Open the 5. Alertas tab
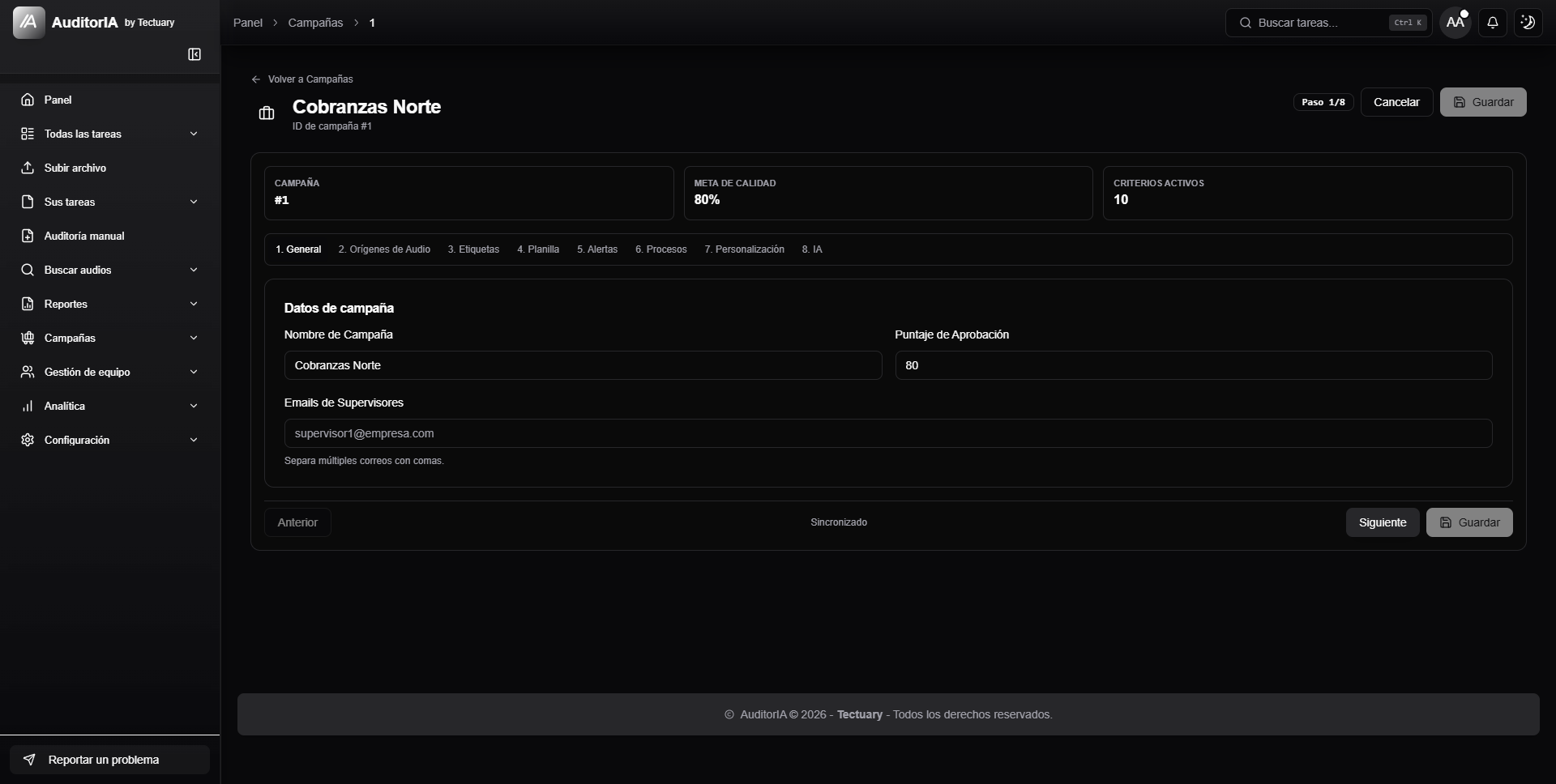This screenshot has width=1556, height=784. 597,249
